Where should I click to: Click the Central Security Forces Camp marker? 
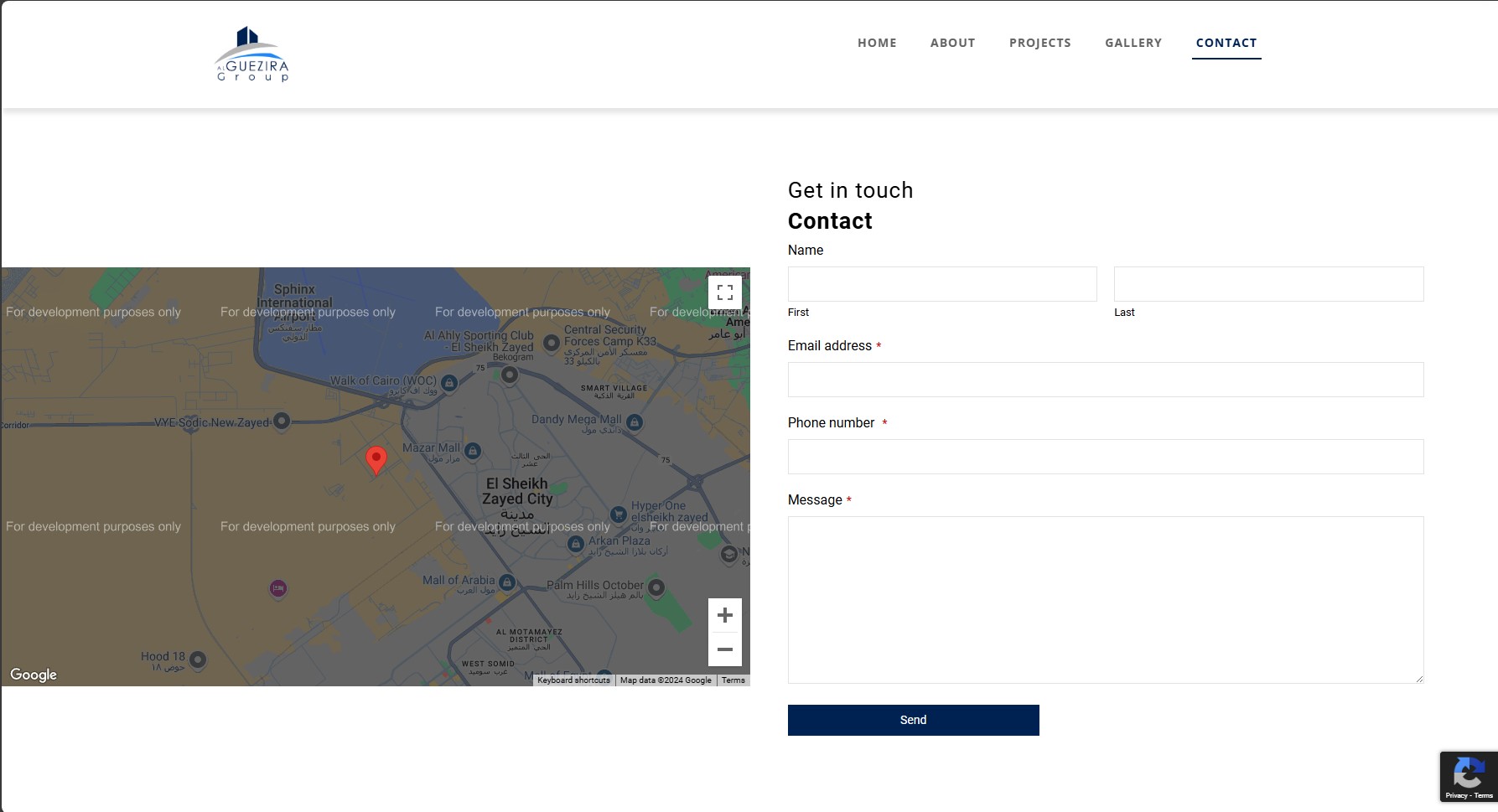552,343
